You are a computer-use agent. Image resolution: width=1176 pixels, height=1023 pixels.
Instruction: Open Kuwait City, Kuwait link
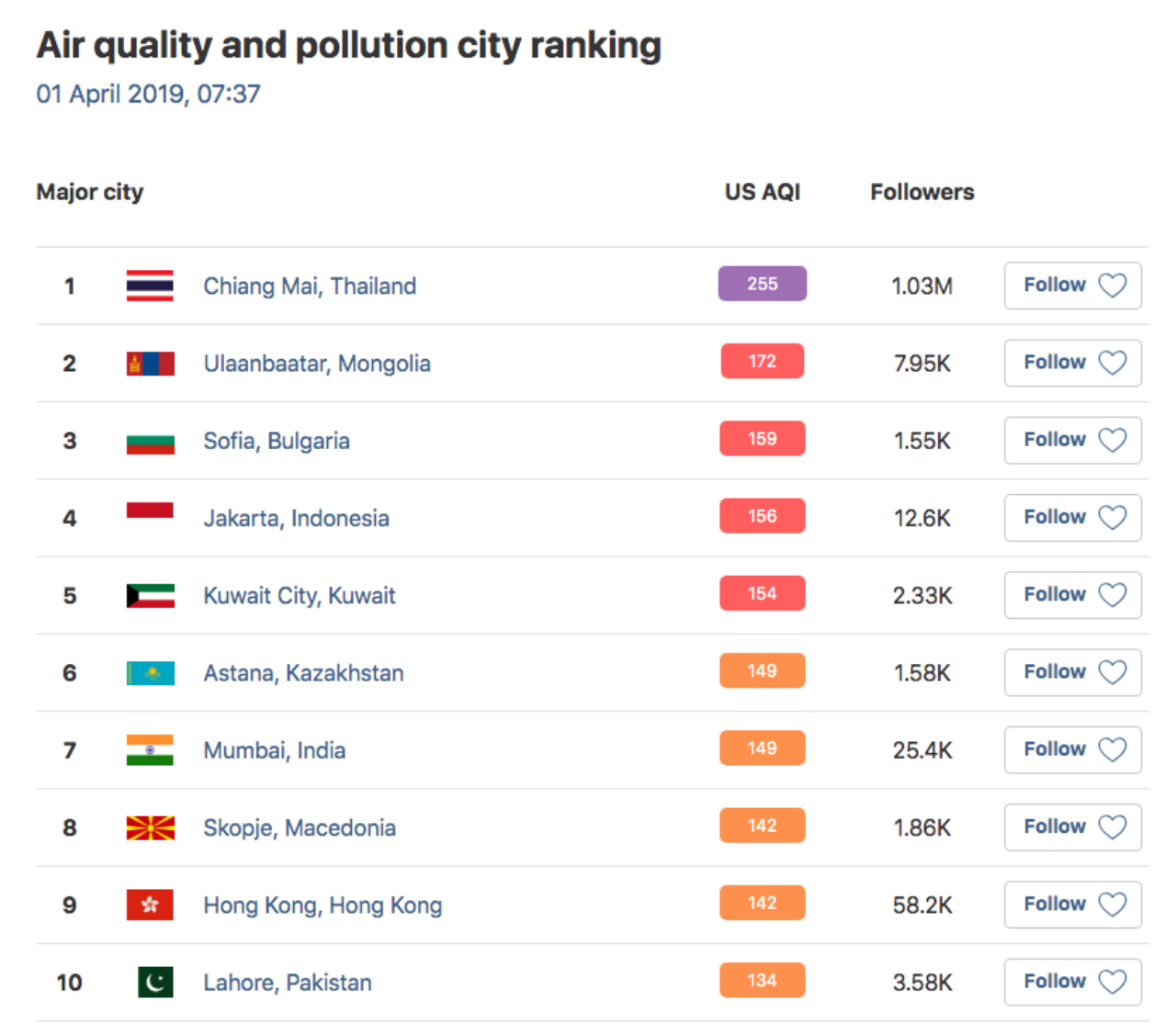[x=300, y=596]
